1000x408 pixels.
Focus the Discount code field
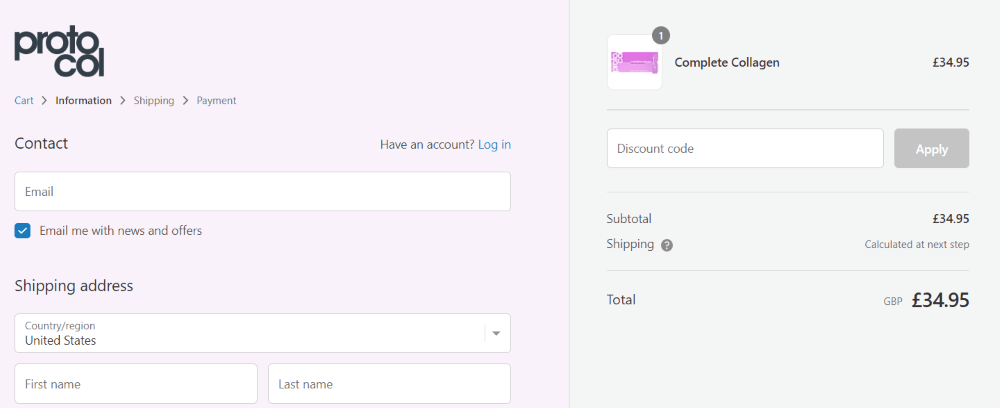point(745,149)
